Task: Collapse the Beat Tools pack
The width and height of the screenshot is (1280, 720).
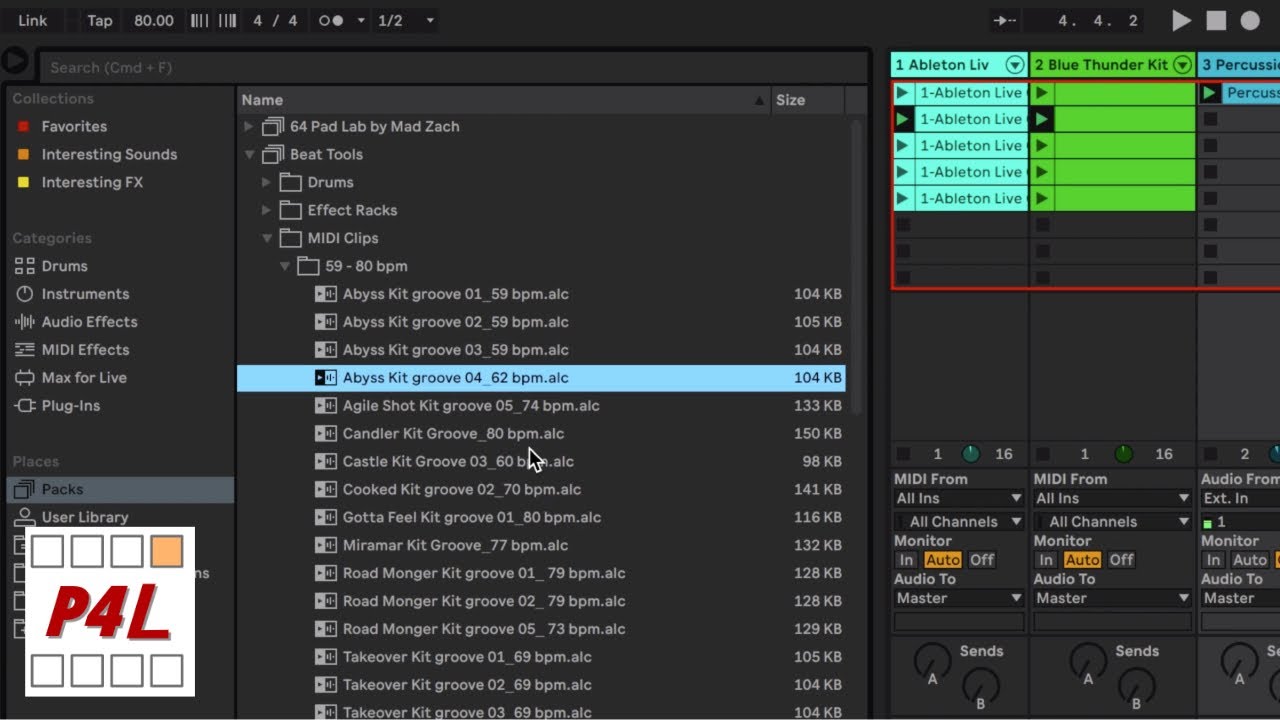Action: click(249, 155)
